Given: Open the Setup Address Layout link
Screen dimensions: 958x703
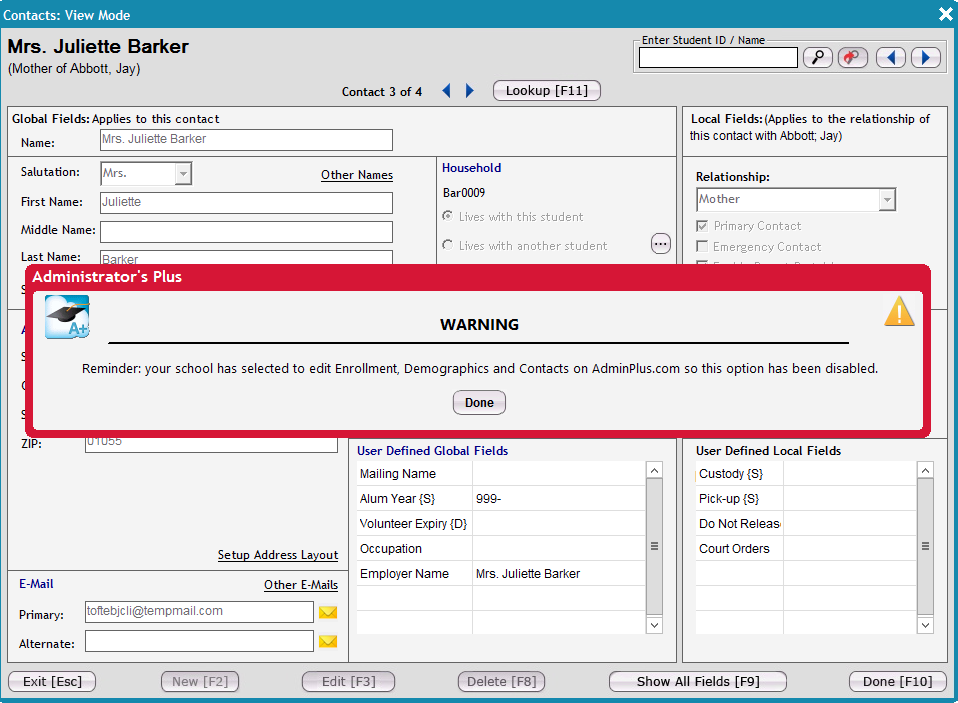Looking at the screenshot, I should click(278, 555).
